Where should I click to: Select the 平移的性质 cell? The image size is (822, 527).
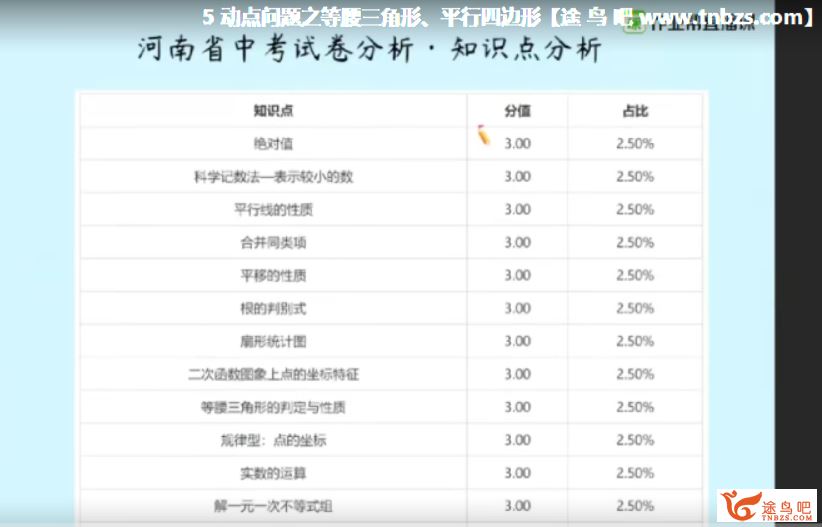[273, 276]
